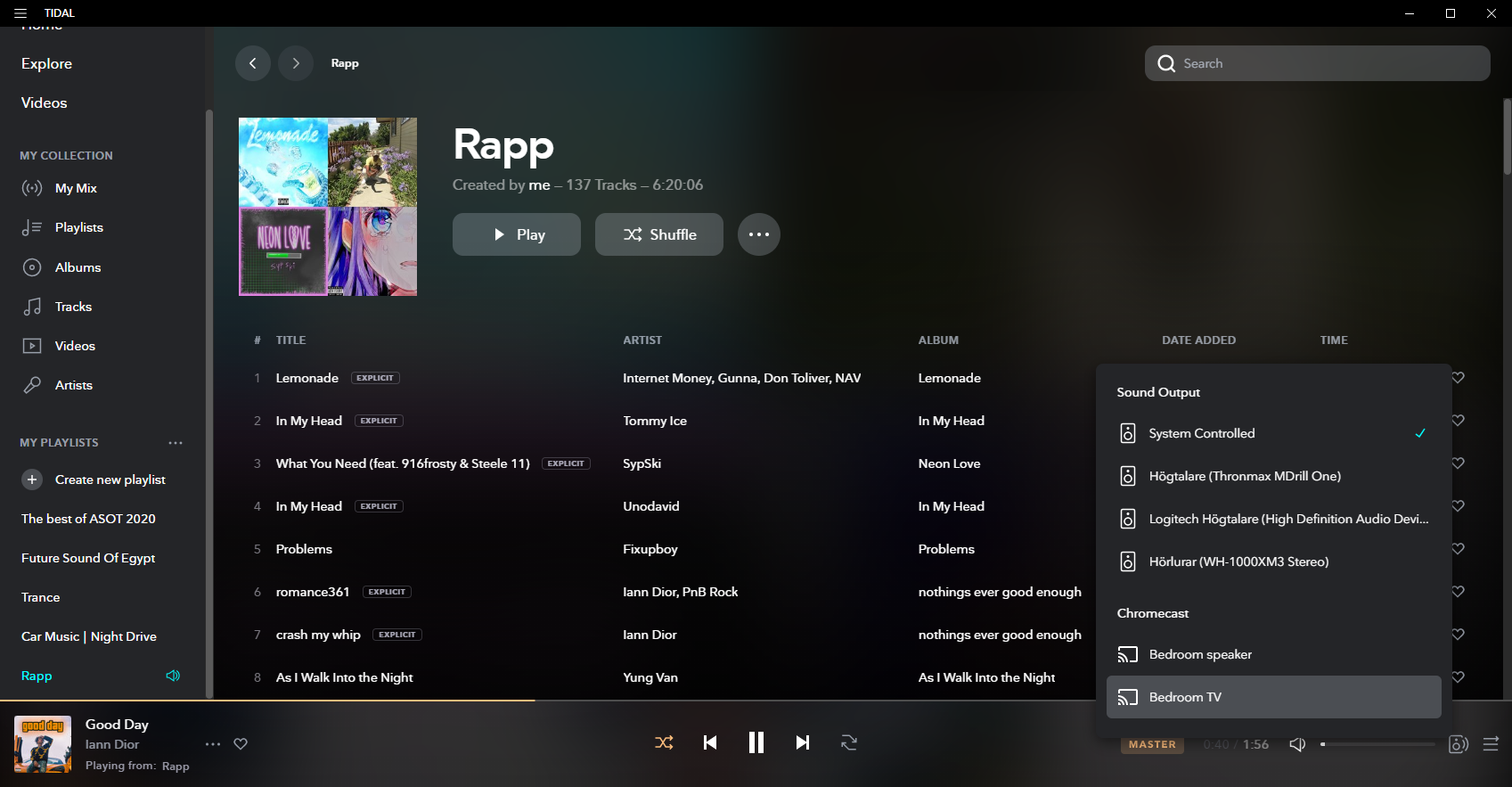Open album As I Walk Into the Night

986,677
